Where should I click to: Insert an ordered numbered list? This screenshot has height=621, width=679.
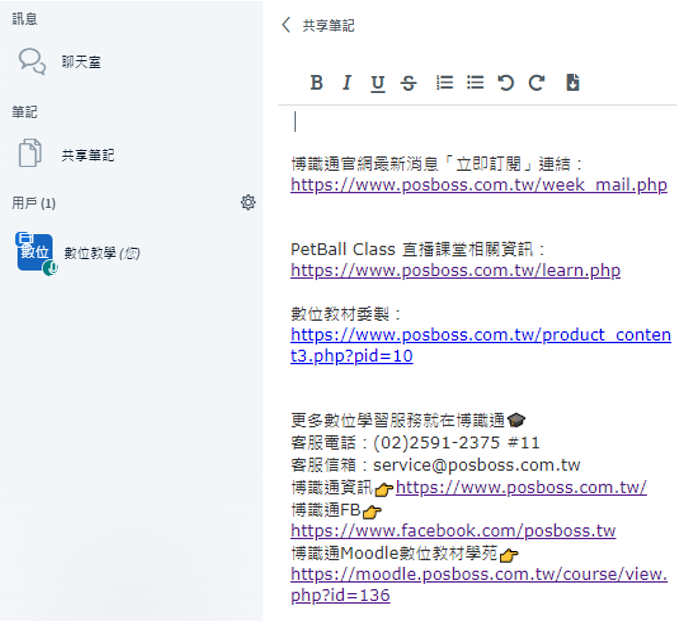445,83
